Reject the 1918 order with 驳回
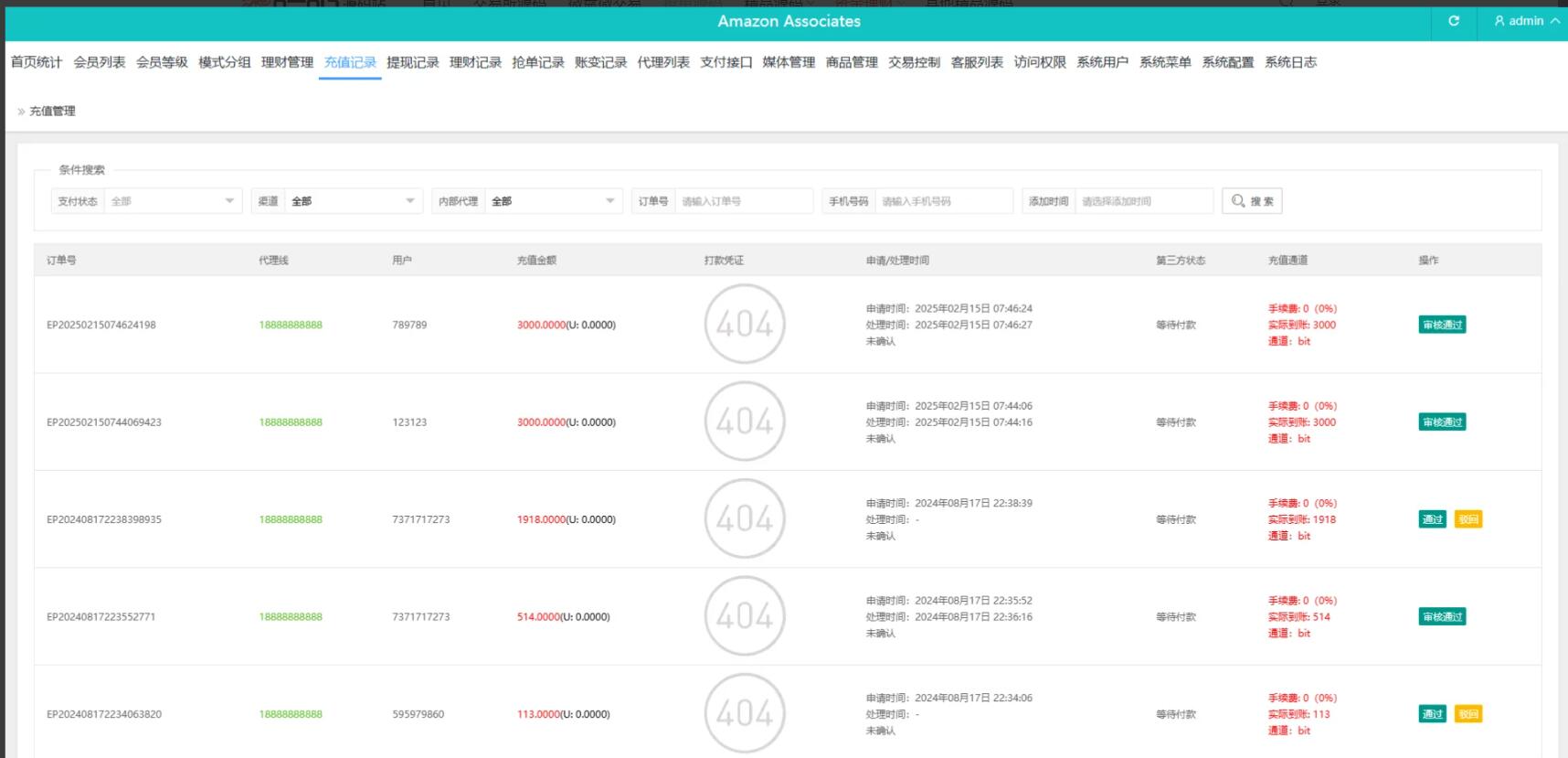Image resolution: width=1568 pixels, height=758 pixels. tap(1467, 519)
